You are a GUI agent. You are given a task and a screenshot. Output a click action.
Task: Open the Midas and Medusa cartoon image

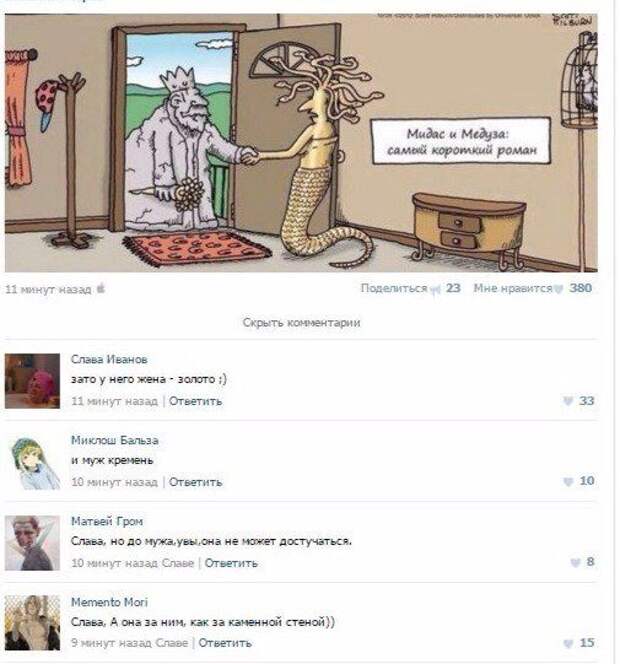(x=301, y=143)
